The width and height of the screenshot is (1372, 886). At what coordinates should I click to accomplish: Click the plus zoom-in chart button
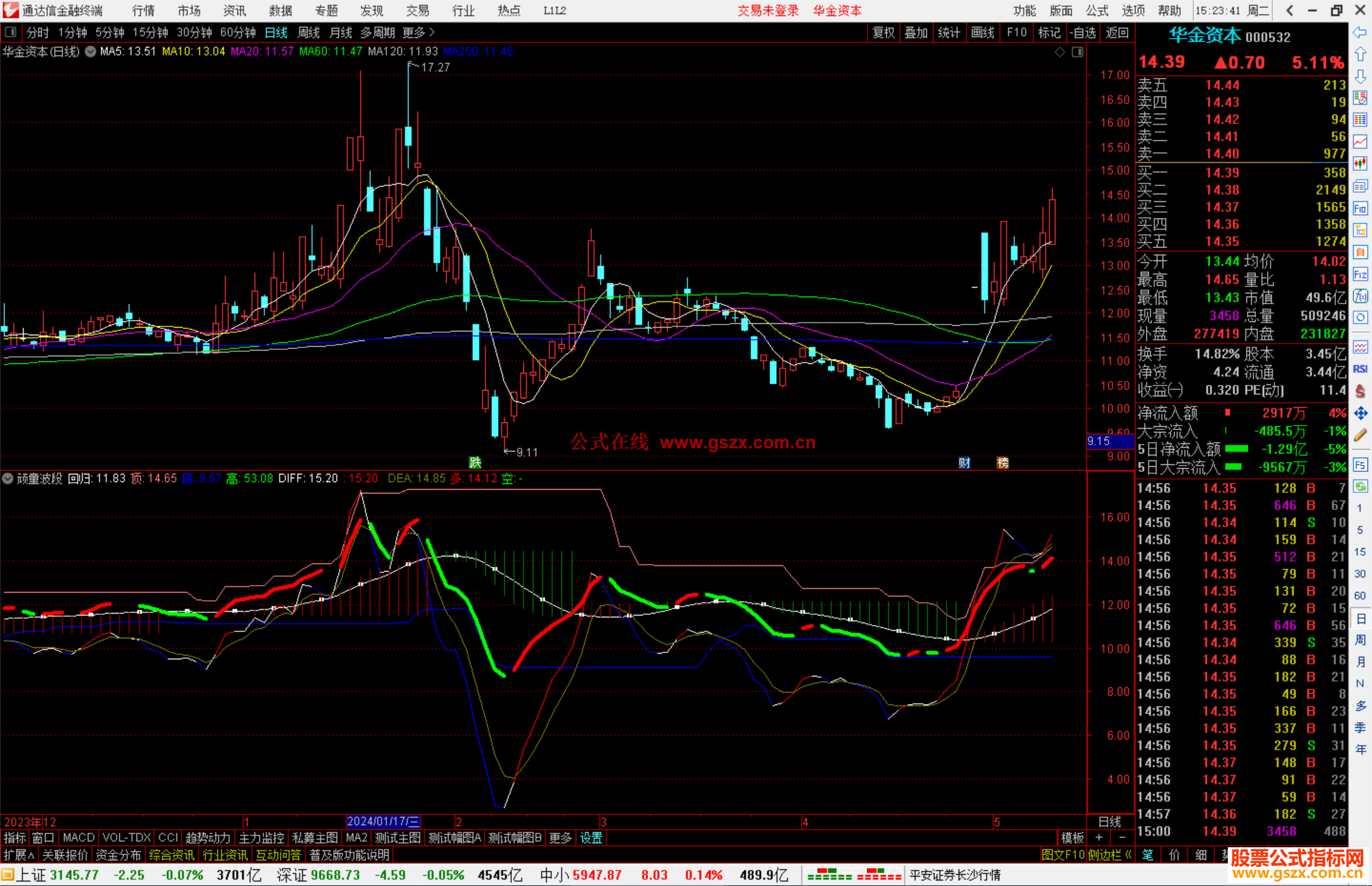[1099, 838]
